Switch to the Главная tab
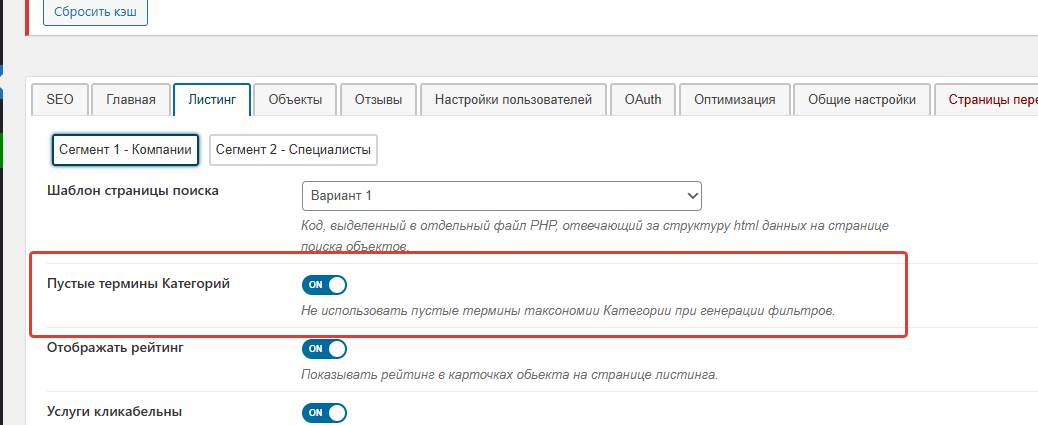Image resolution: width=1038 pixels, height=425 pixels. [x=131, y=100]
